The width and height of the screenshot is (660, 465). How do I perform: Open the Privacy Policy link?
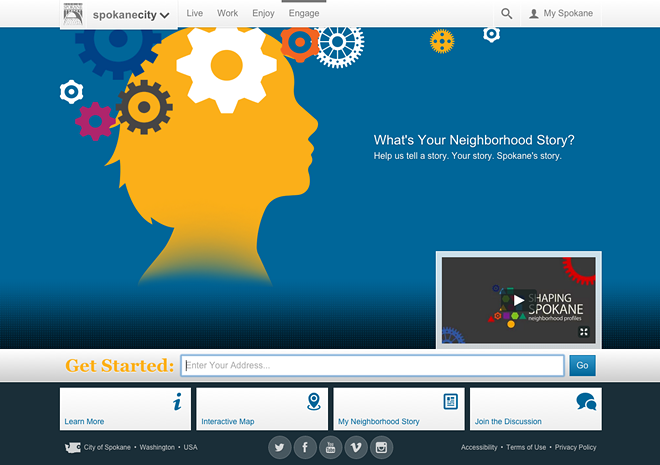point(575,447)
